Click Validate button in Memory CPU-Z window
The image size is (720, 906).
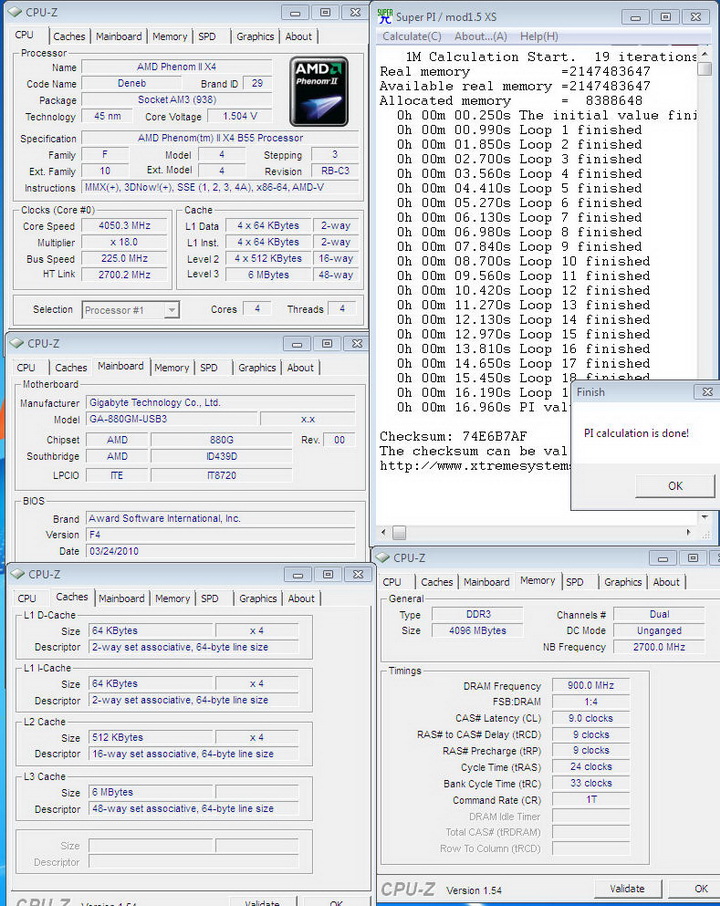tap(627, 889)
